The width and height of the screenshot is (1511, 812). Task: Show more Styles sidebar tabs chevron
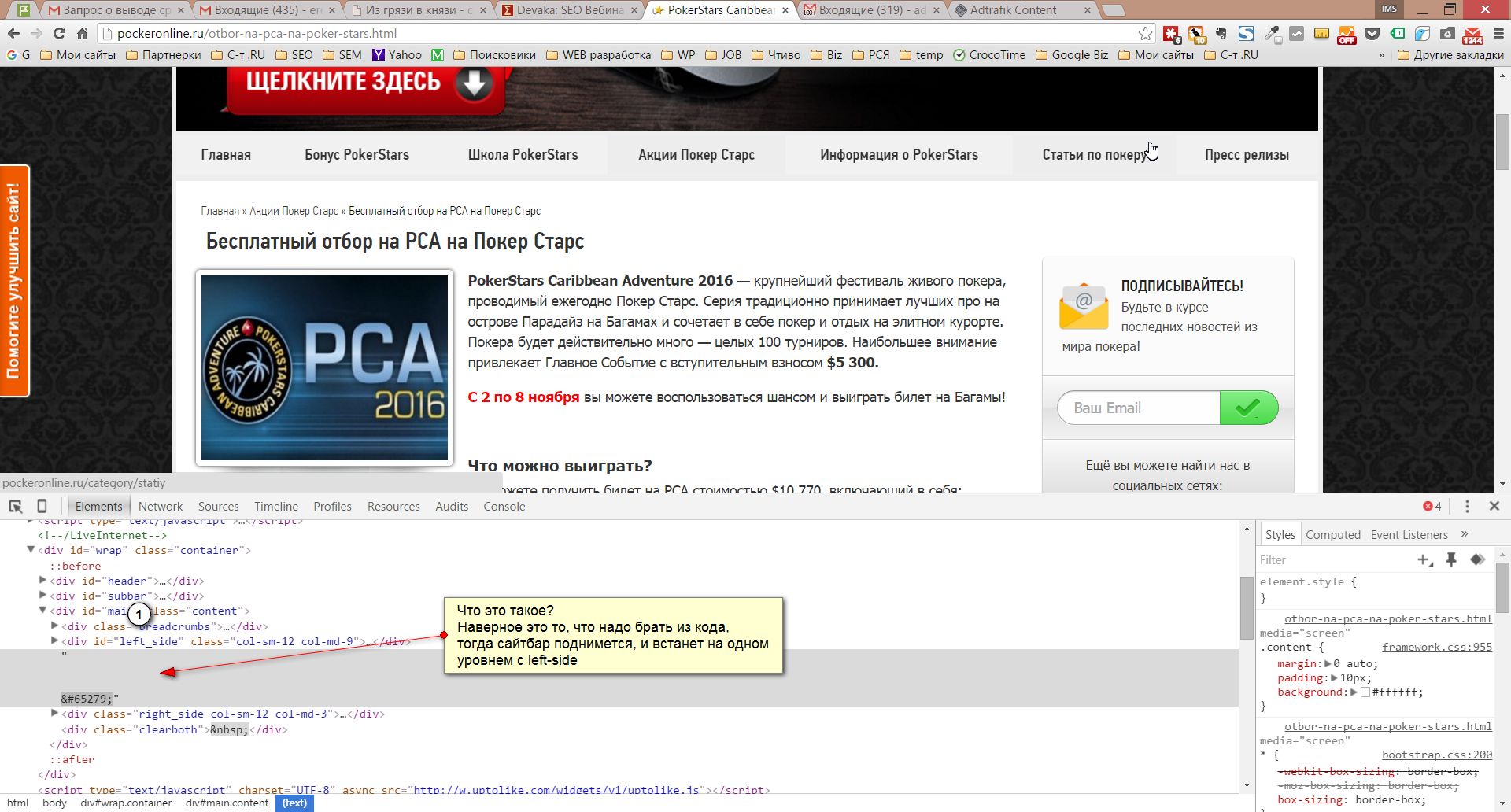pos(1465,534)
